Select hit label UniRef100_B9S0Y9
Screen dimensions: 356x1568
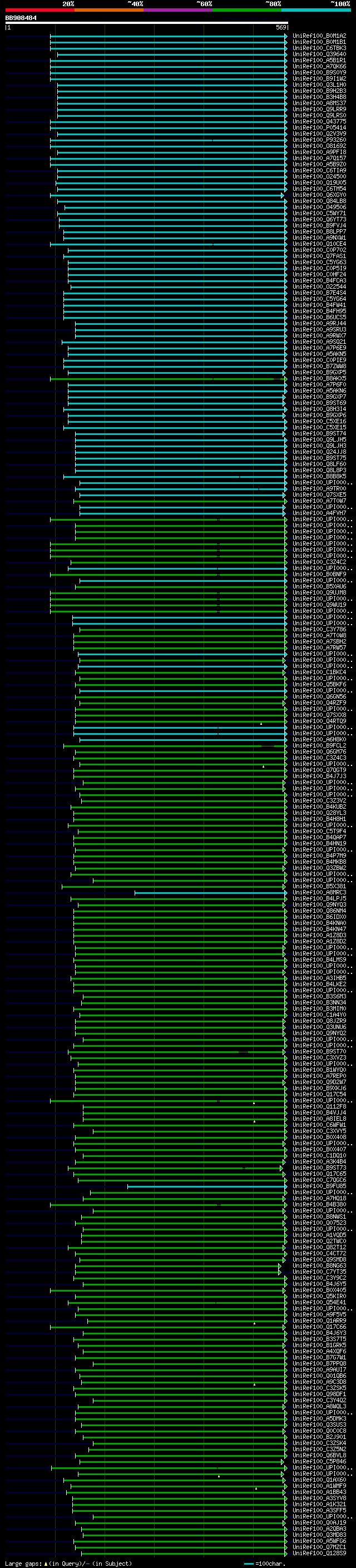click(319, 72)
